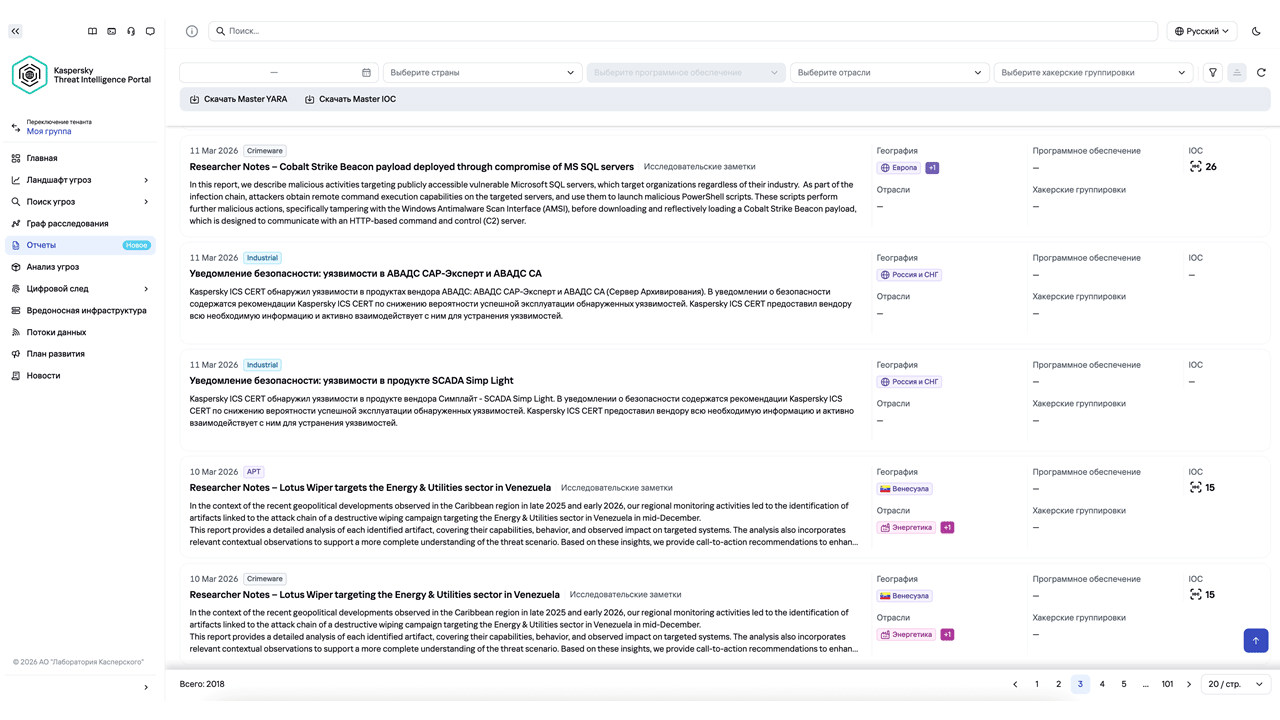Image resolution: width=1280 pixels, height=720 pixels.
Task: Open the feedback chat bubble icon
Action: [x=150, y=31]
